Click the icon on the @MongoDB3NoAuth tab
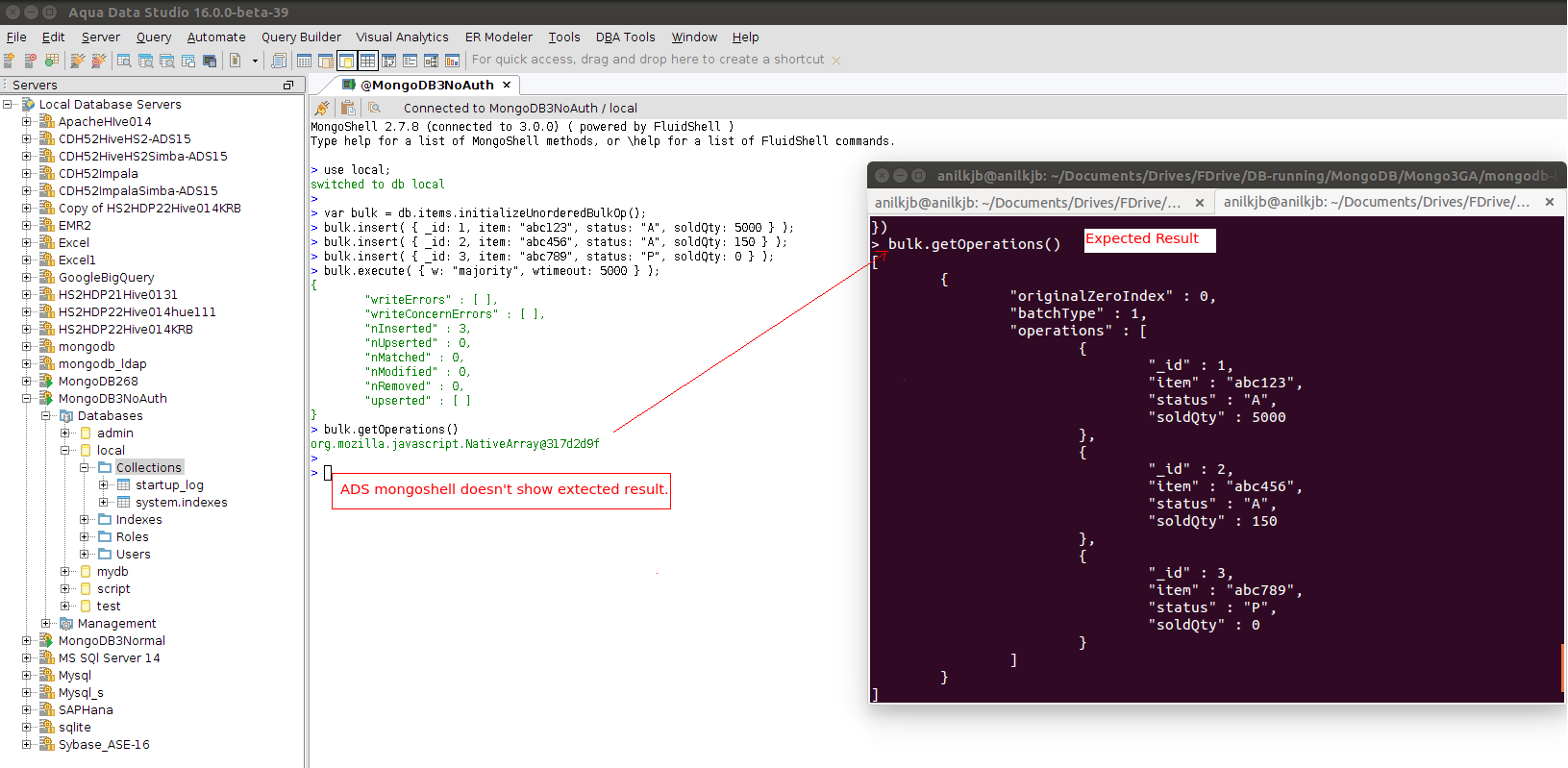Viewport: 1568px width, 768px height. 350,85
